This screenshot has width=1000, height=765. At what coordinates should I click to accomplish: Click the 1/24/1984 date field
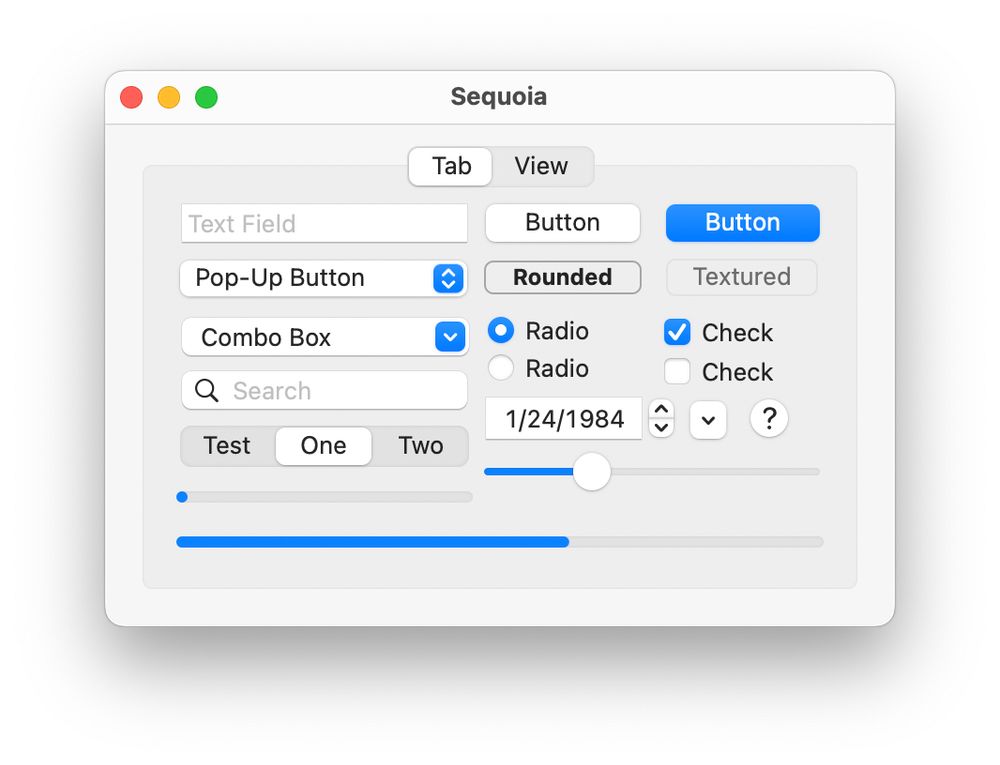564,419
